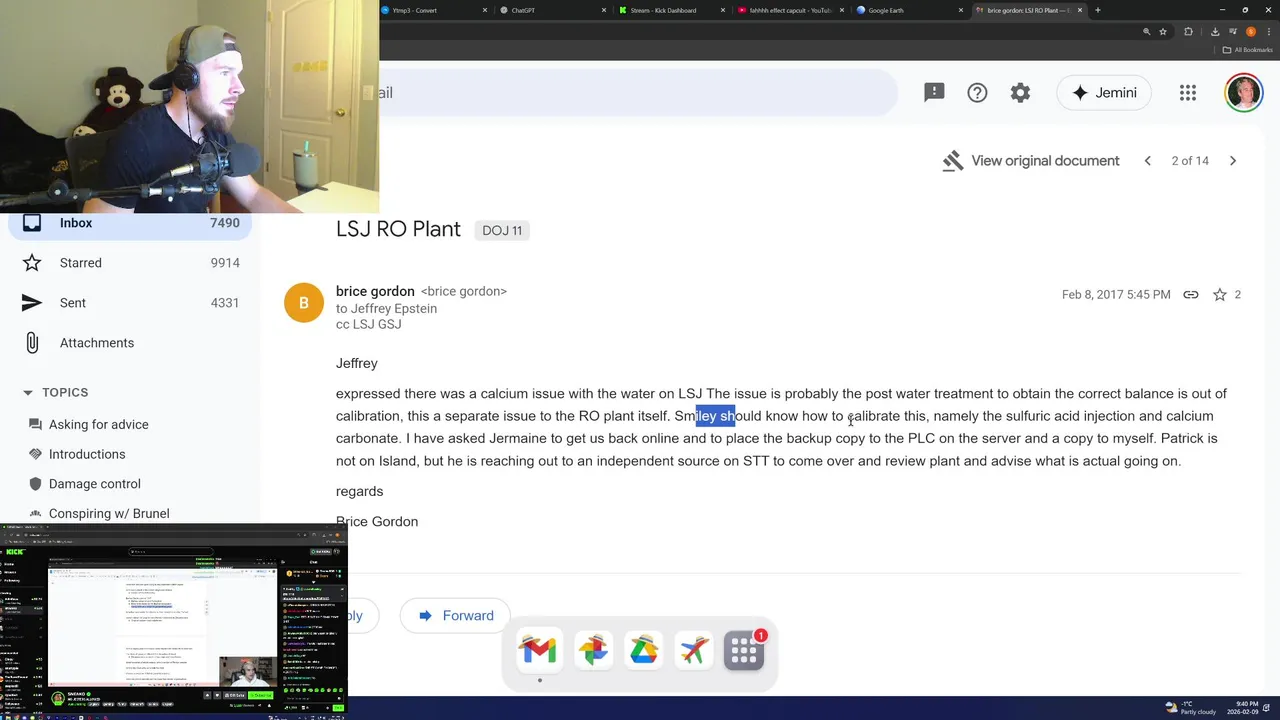This screenshot has width=1280, height=720.
Task: Click the Starred count 9914
Action: coord(225,263)
